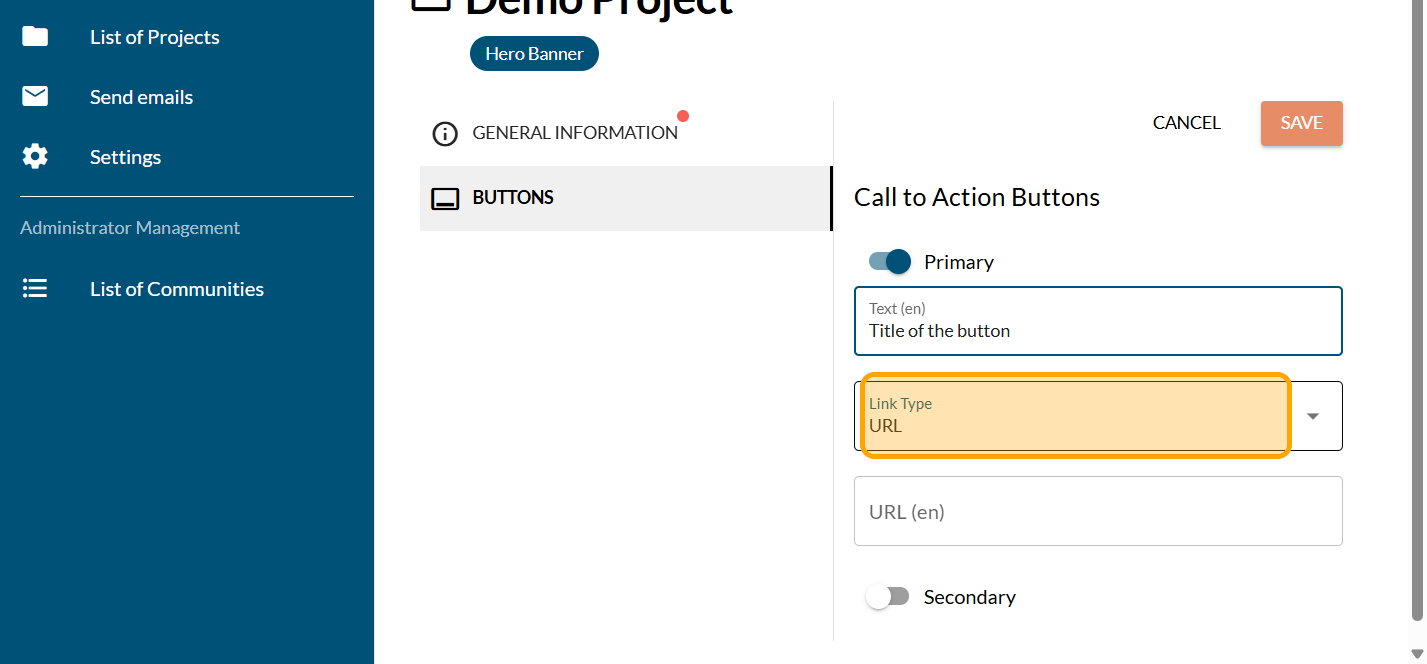Expand the Link Type dropdown arrow
Viewport: 1427px width, 664px height.
[1313, 416]
